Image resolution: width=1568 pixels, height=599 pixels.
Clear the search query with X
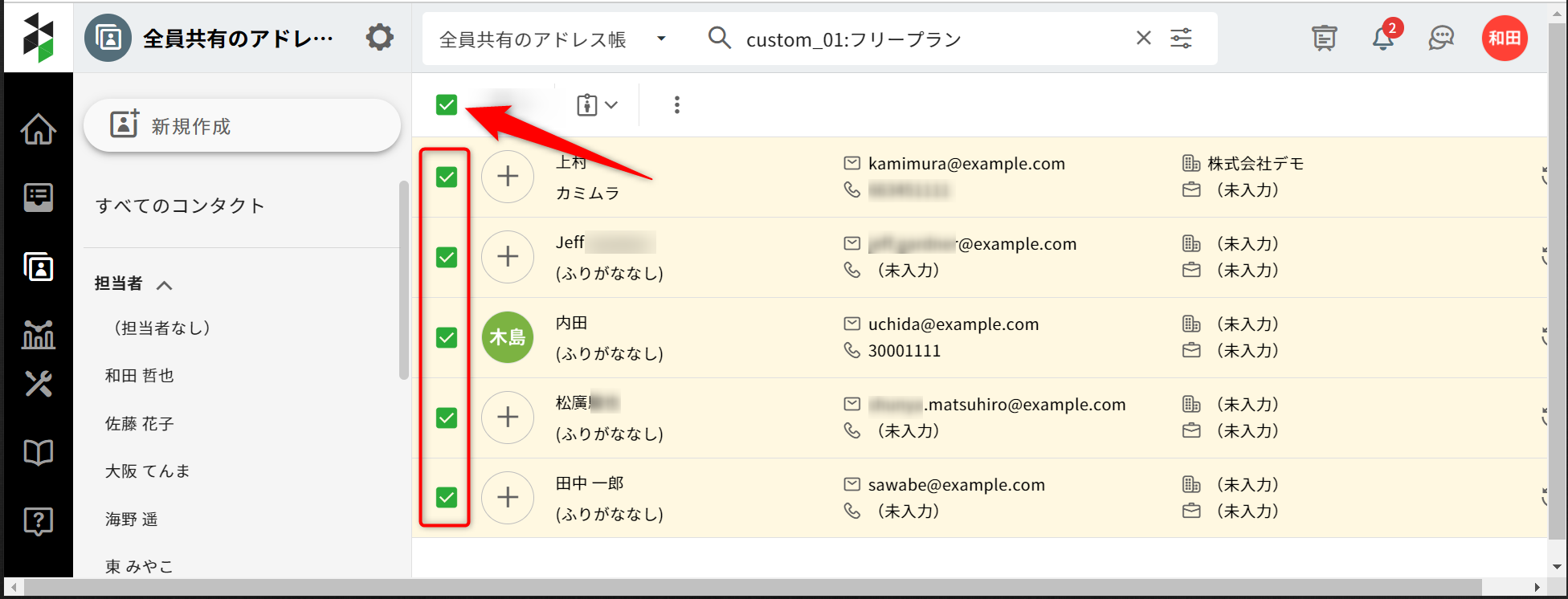tap(1144, 39)
